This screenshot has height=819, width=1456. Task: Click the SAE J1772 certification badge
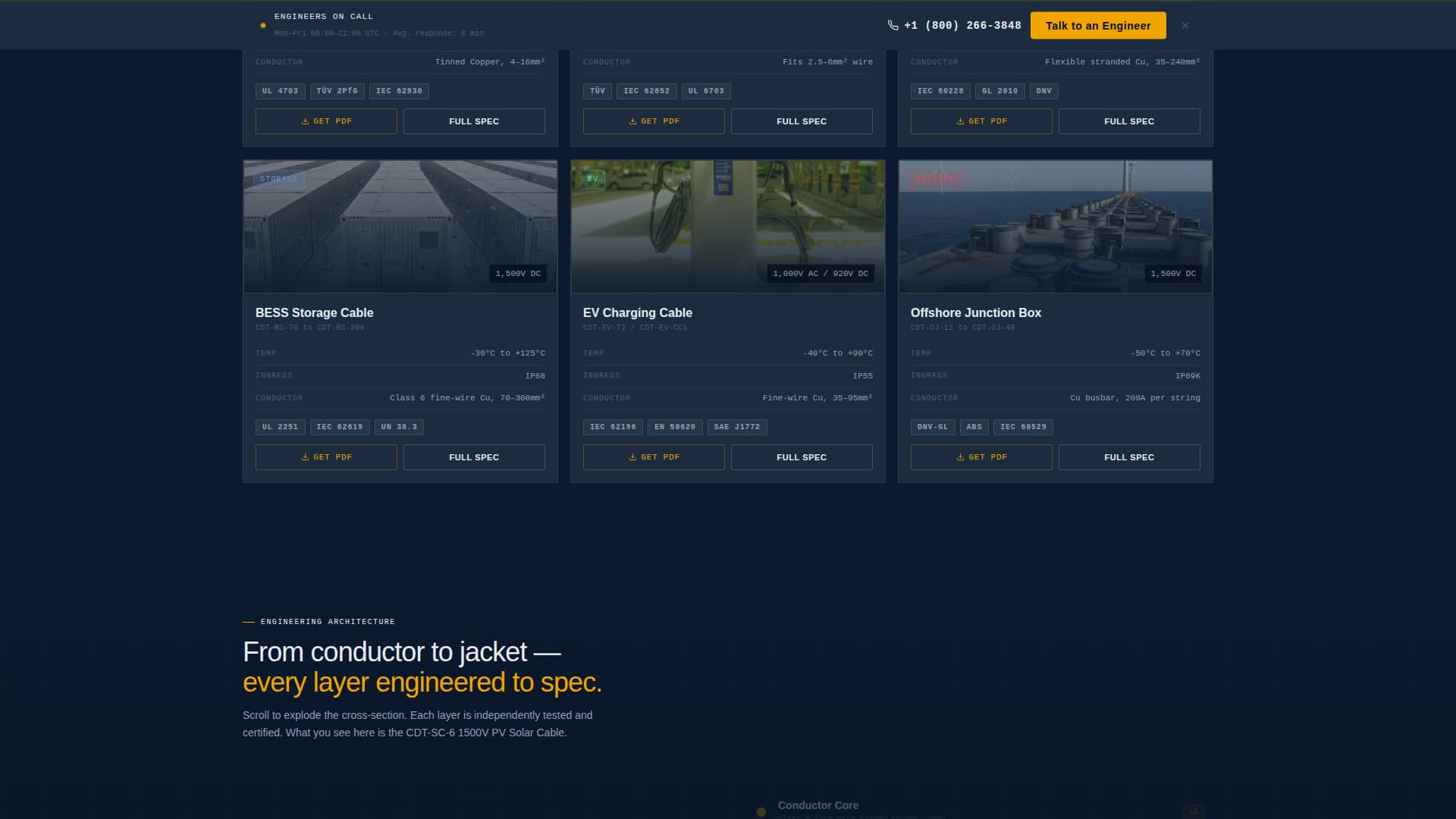[736, 427]
